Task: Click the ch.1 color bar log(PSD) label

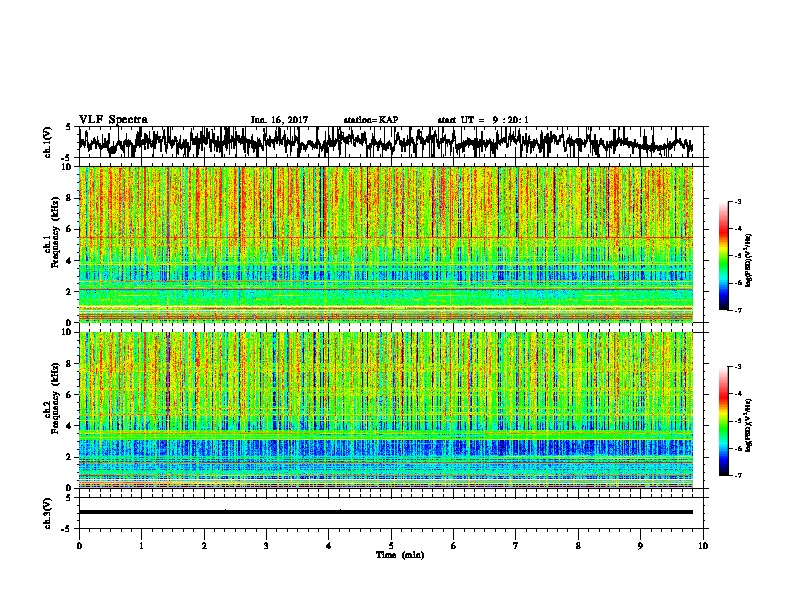Action: click(x=748, y=261)
